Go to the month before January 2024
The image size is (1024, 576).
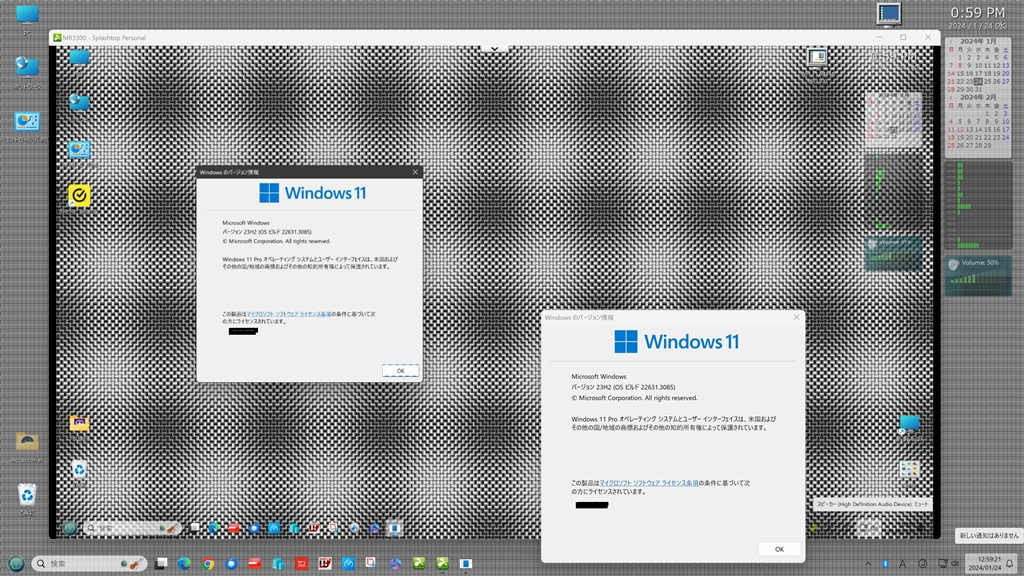tap(950, 41)
